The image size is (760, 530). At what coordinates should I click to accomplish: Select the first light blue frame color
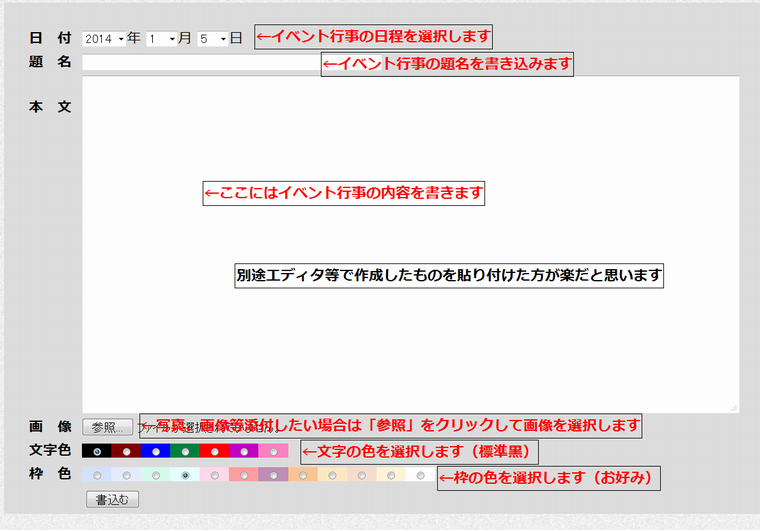tap(97, 476)
